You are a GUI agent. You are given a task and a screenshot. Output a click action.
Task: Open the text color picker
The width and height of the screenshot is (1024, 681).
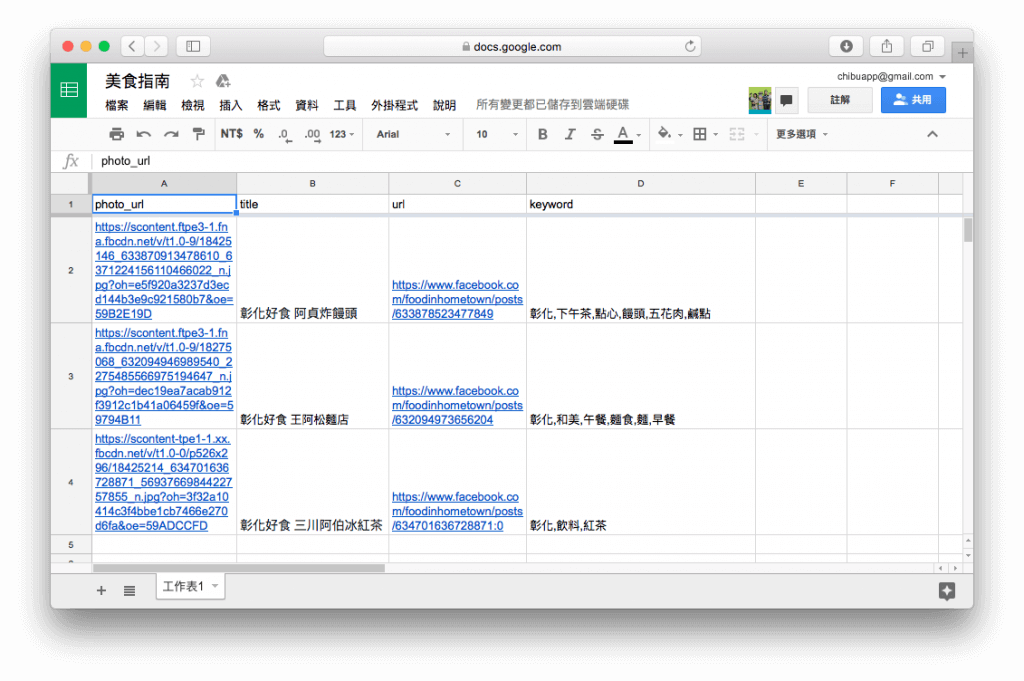click(623, 134)
